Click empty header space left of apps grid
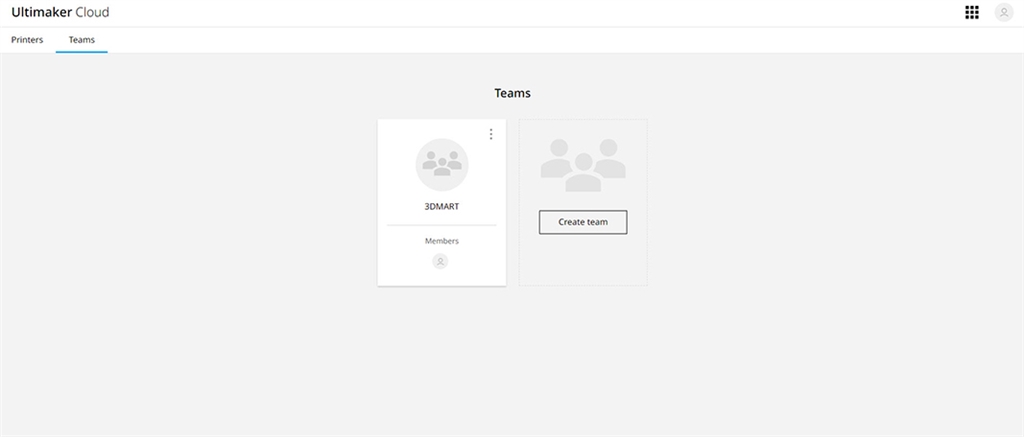The height and width of the screenshot is (437, 1024). tap(800, 13)
